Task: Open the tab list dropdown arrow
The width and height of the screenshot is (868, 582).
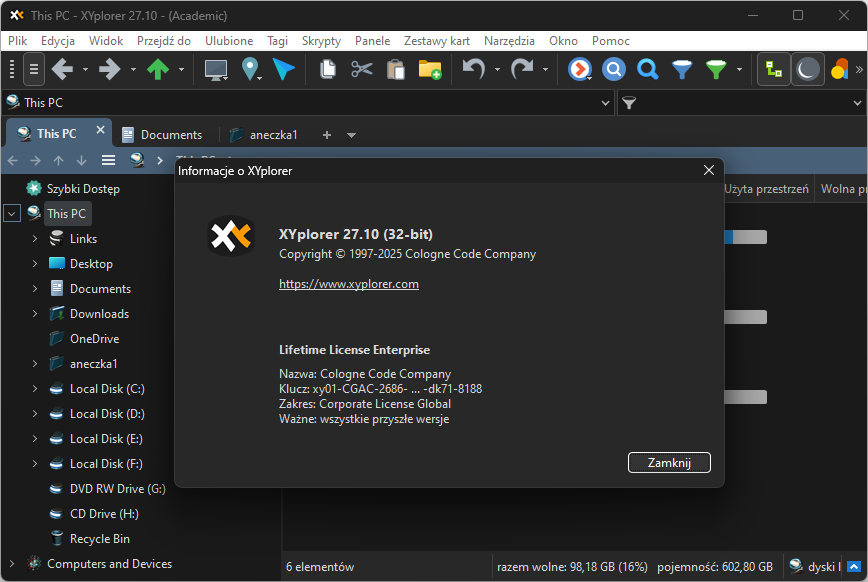Action: [x=351, y=135]
